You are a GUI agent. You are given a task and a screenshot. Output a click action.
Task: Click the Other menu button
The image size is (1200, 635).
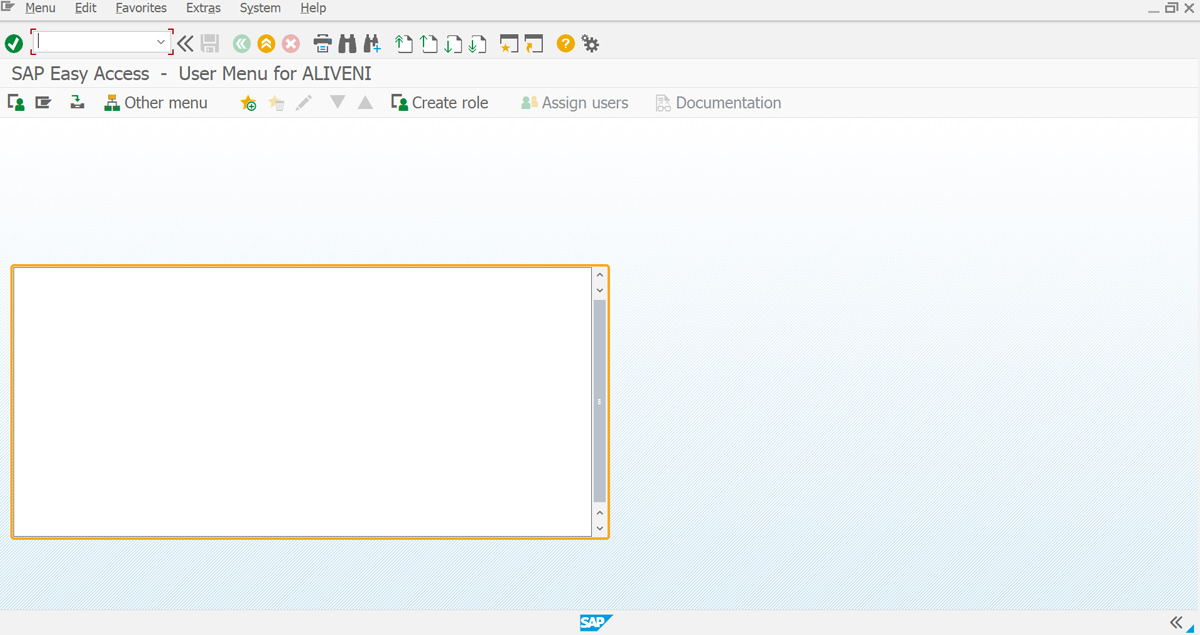point(156,102)
